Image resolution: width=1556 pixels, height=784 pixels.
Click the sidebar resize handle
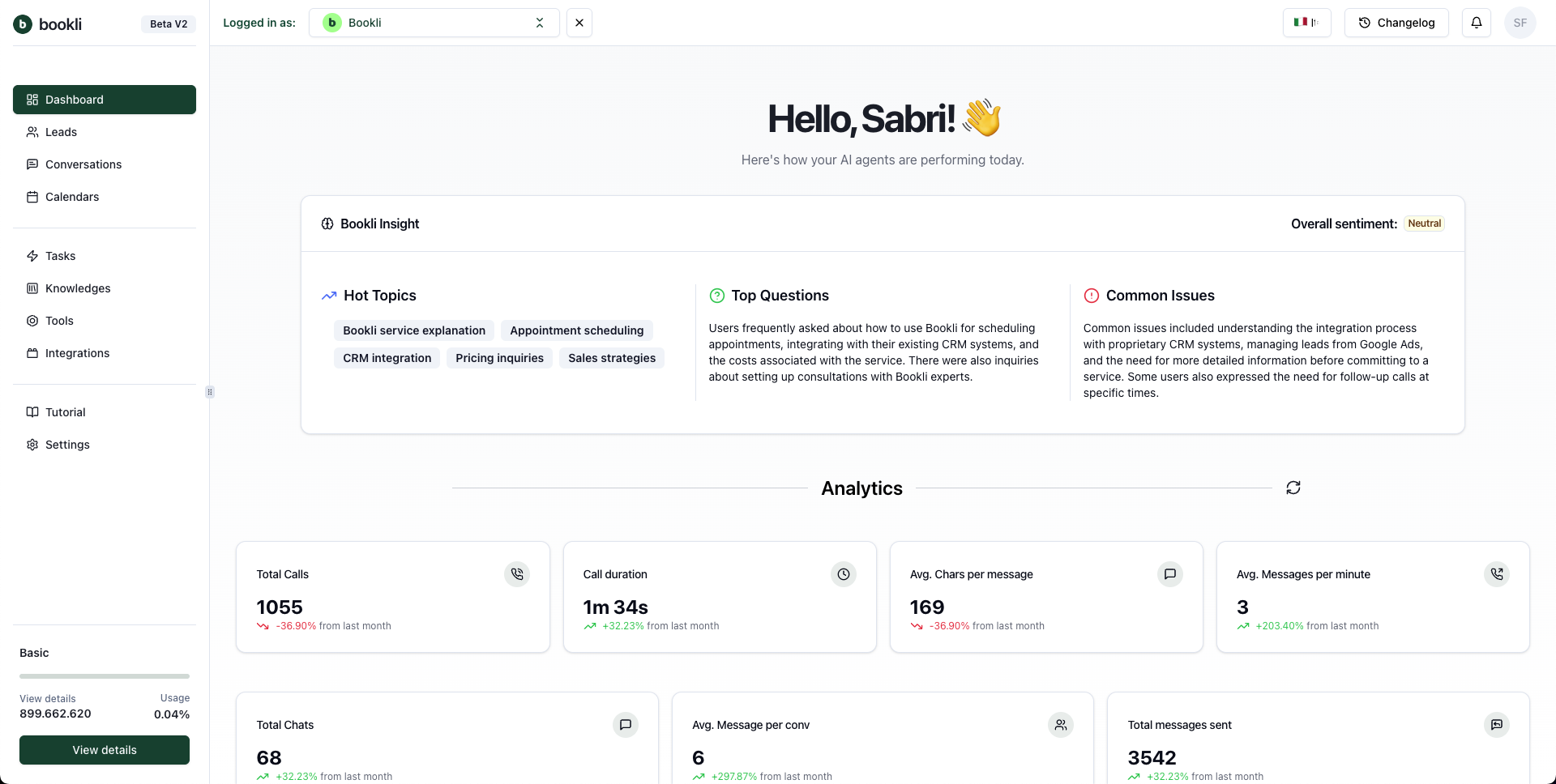pos(210,392)
